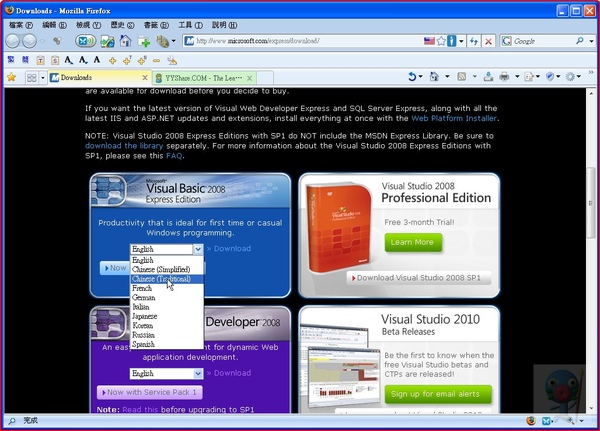Open the 檔案 (File) menu
The image size is (600, 431).
click(x=21, y=25)
